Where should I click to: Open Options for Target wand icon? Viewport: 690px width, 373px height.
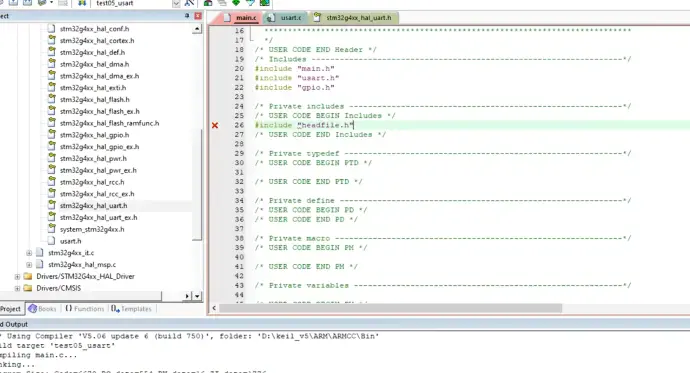(x=190, y=3)
